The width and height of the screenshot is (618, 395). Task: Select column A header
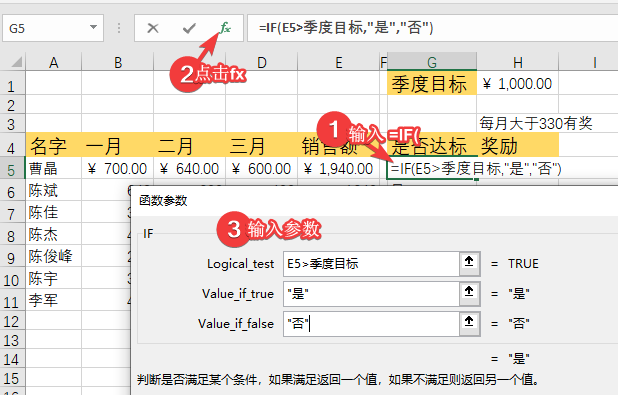click(54, 62)
